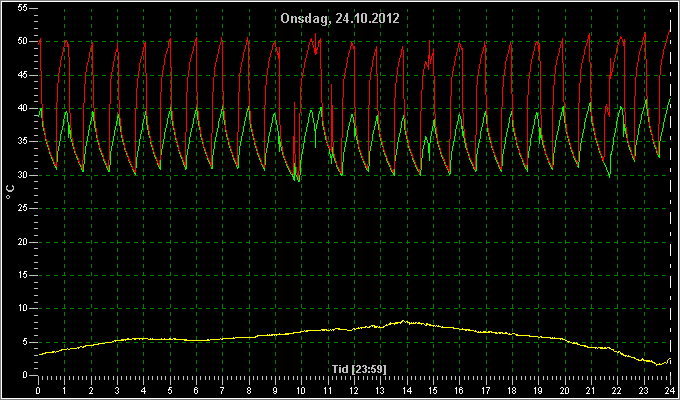Select hour 24 on the time axis
The width and height of the screenshot is (680, 400).
[670, 390]
